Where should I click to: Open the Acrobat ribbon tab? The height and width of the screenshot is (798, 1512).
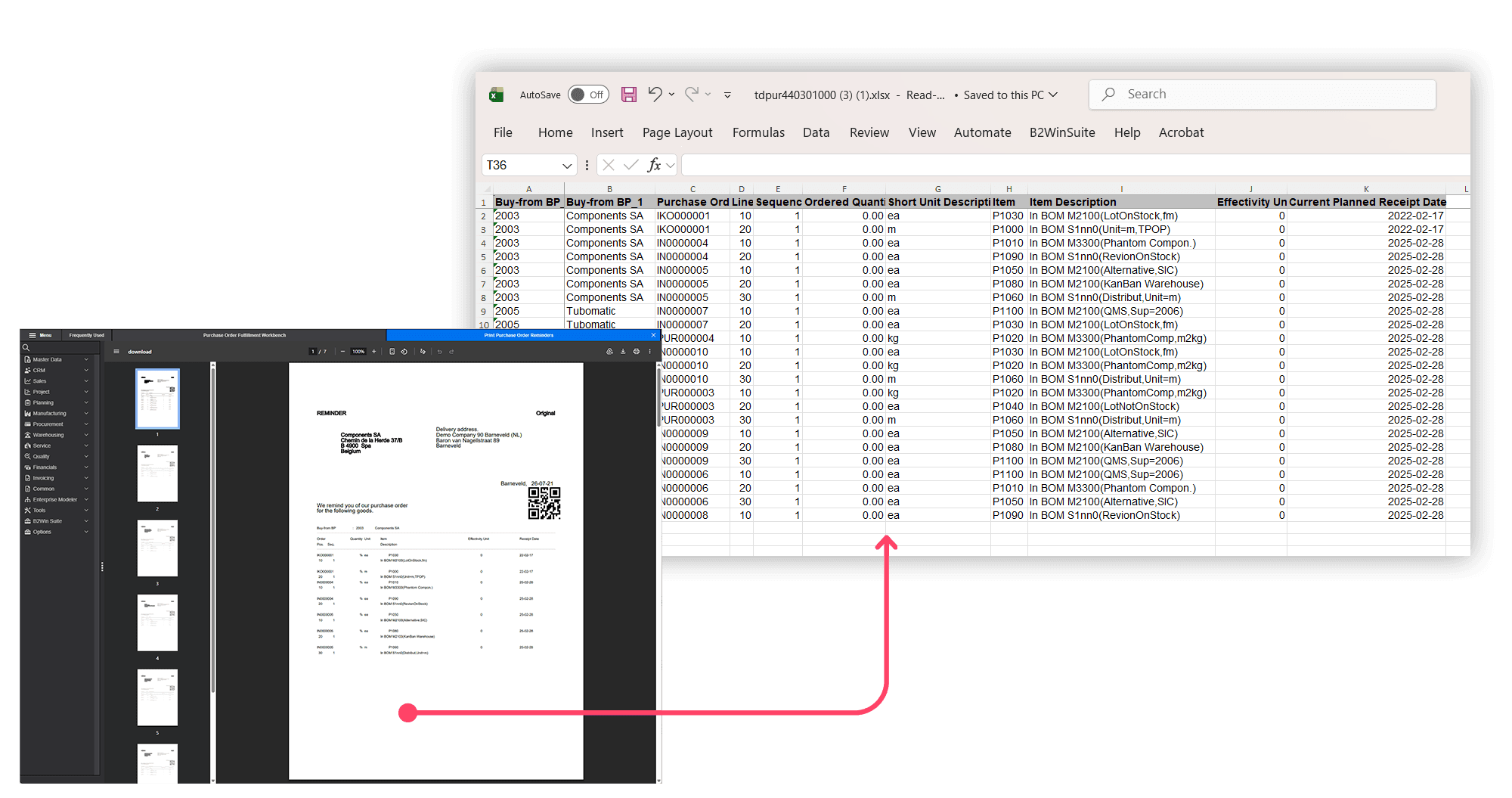1181,132
